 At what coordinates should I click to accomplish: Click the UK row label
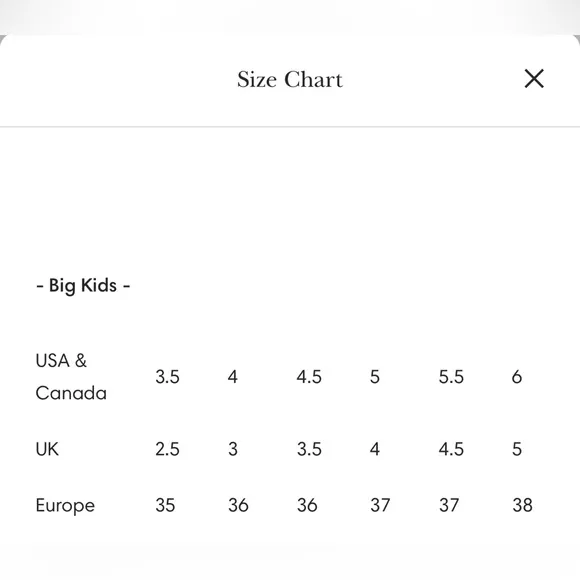pos(47,449)
